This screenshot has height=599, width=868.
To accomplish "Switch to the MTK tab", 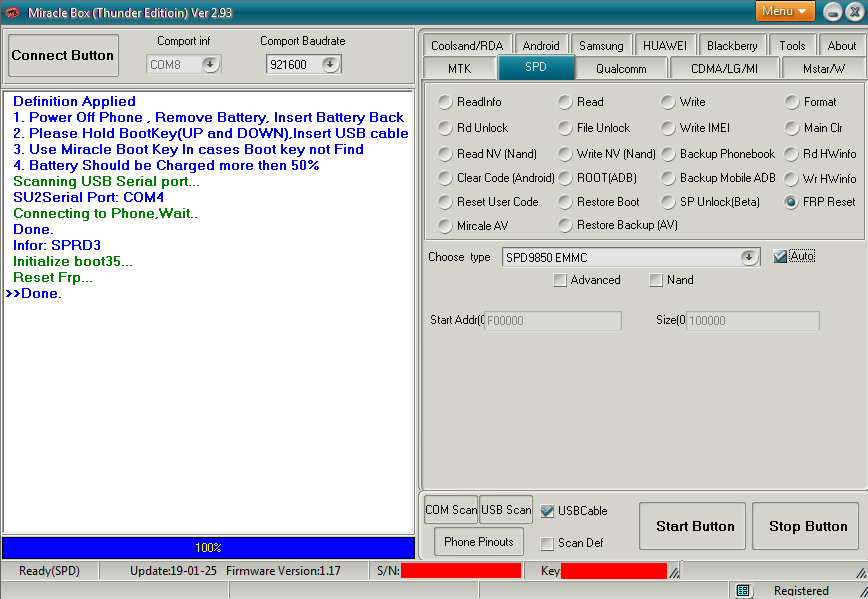I will point(459,69).
